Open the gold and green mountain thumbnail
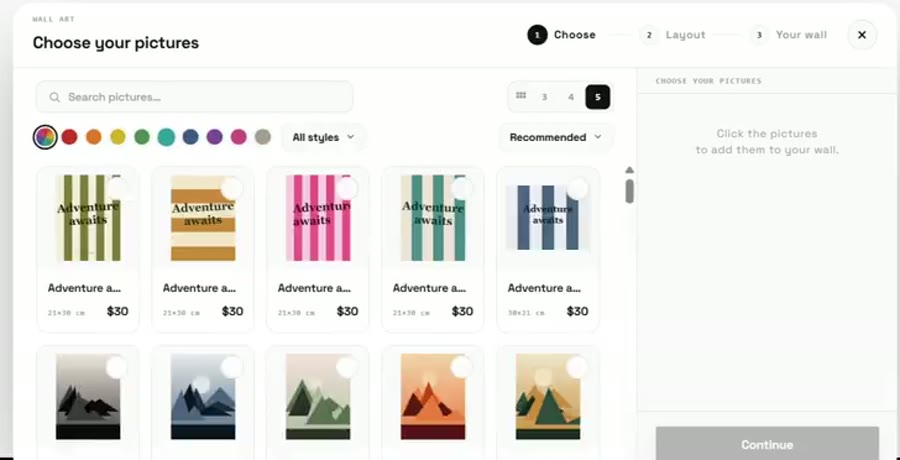The height and width of the screenshot is (460, 900). (548, 396)
